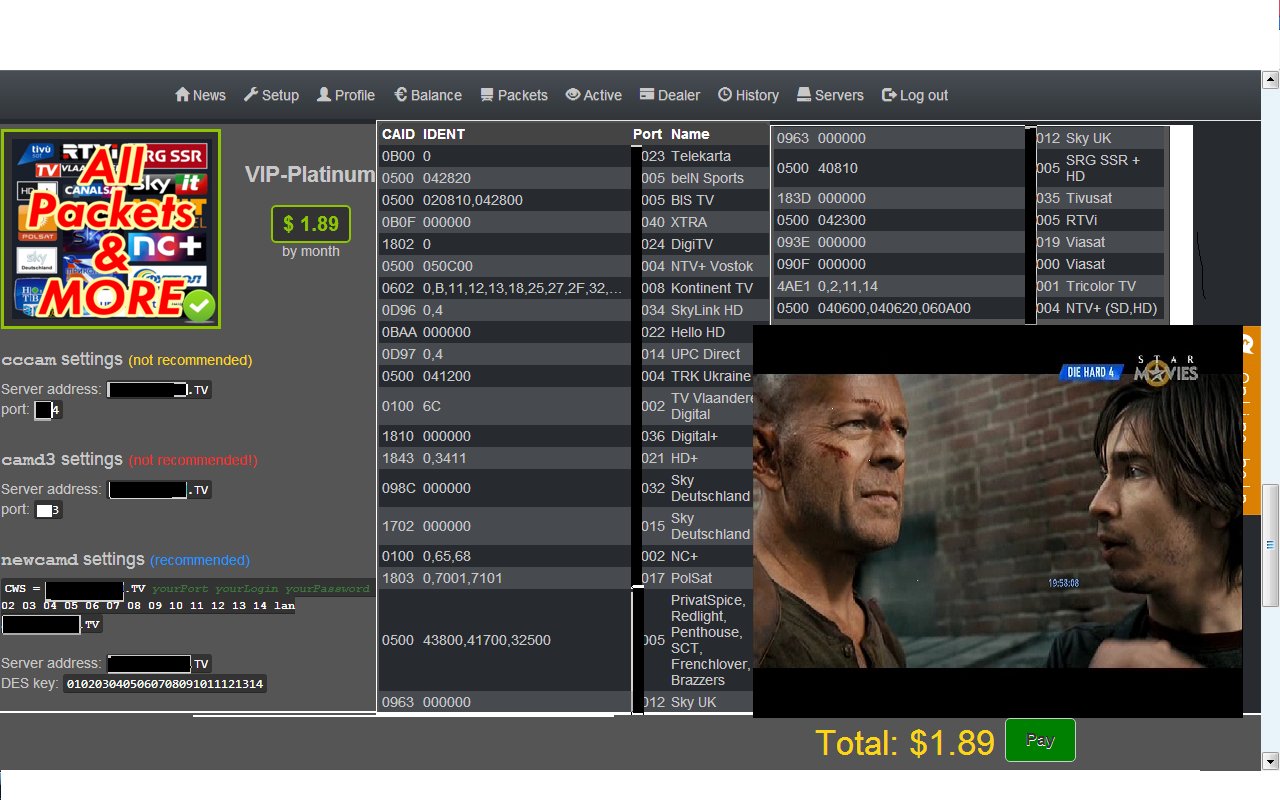This screenshot has width=1280, height=800.
Task: Open the Setup menu item
Action: tap(271, 95)
